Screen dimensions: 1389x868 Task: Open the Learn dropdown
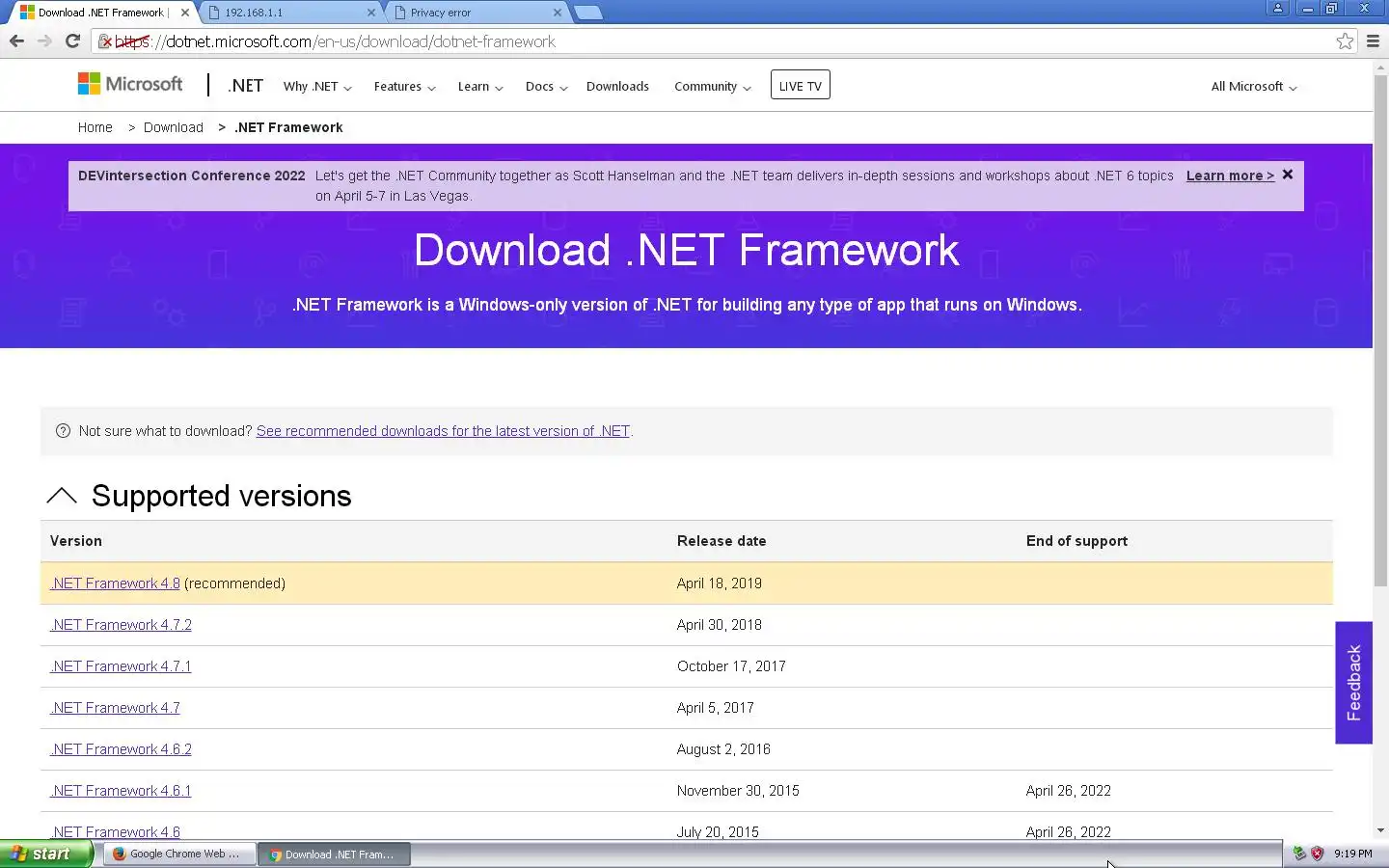(479, 86)
